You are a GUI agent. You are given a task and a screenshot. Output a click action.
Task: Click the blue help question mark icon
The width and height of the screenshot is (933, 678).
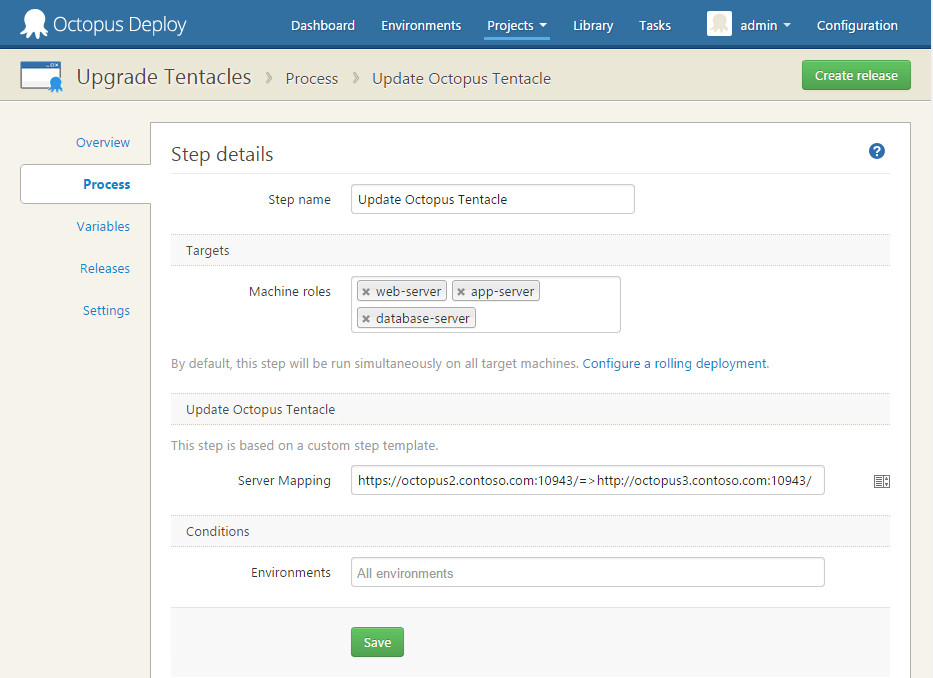point(877,151)
